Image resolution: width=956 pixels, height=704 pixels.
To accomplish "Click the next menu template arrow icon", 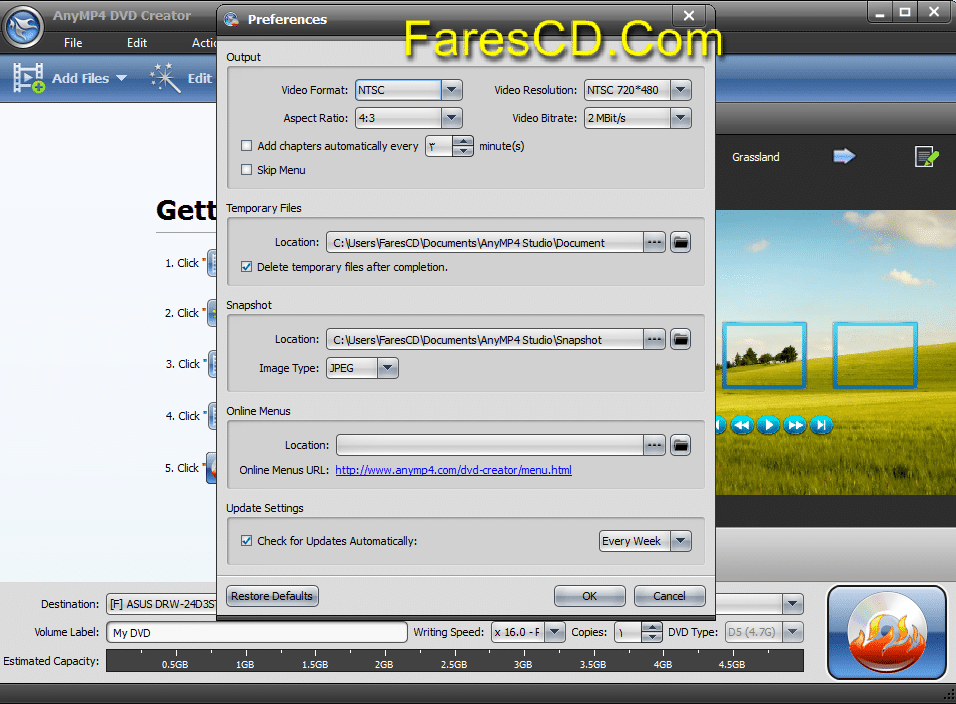I will tap(844, 157).
